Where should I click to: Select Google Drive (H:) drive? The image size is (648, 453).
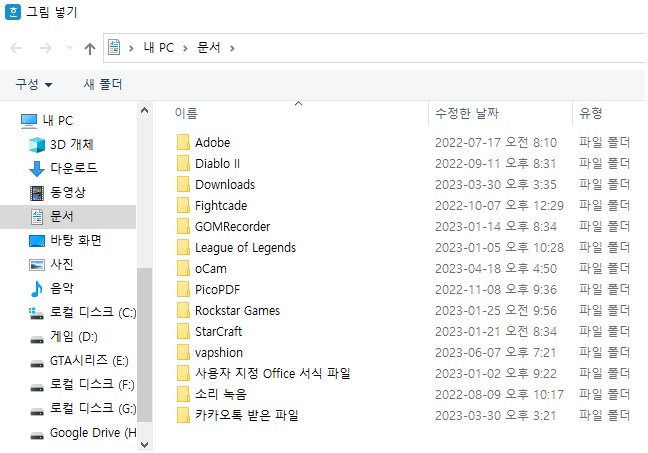[x=82, y=433]
